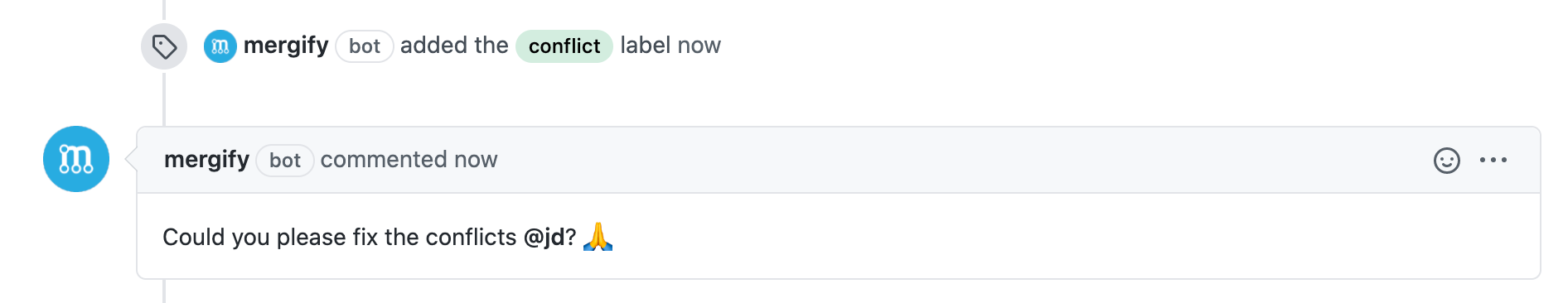Click the comment text about fixing conflicts

click(x=369, y=238)
